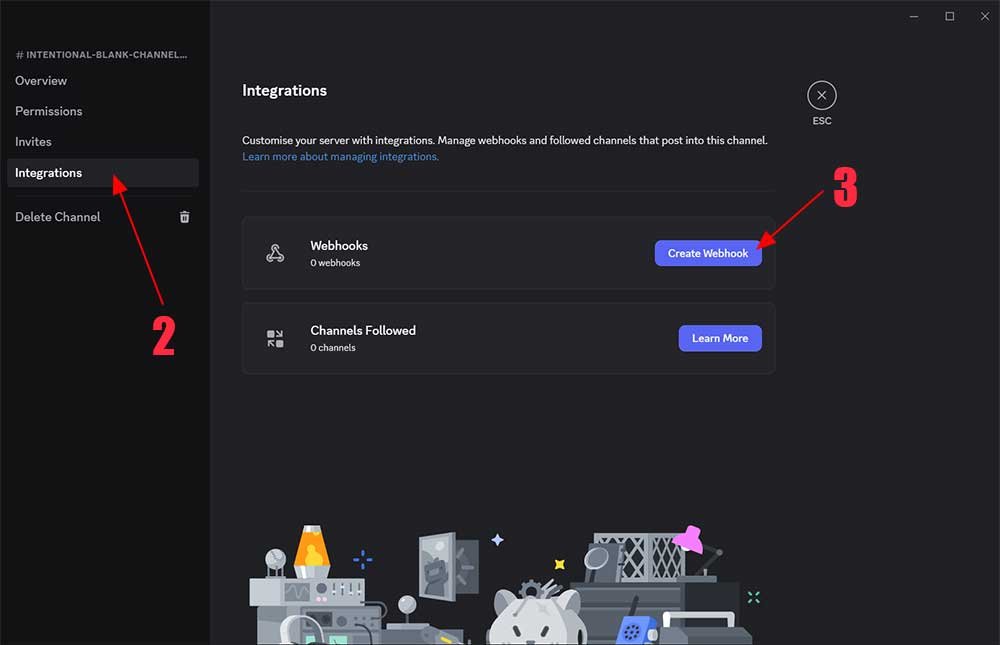Click the '# INTENTIONAL-BLANK-CHANNEL' sidebar header
The image size is (1000, 645).
coord(101,55)
